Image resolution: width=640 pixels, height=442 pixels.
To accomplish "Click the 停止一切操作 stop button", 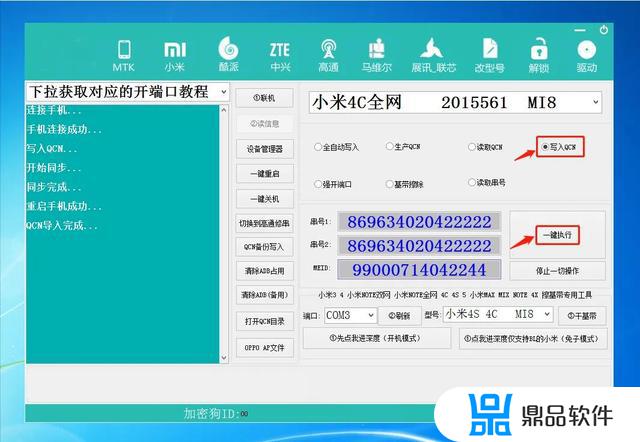I will [558, 271].
